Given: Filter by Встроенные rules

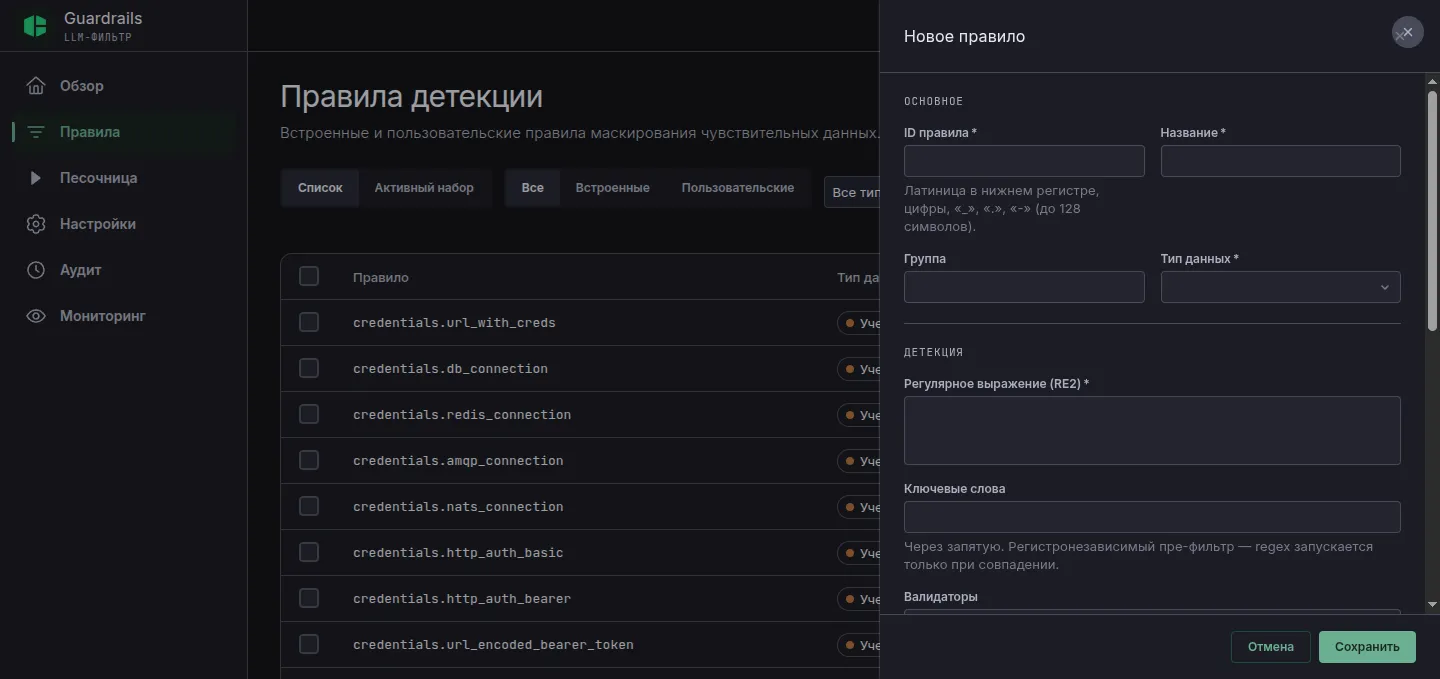Looking at the screenshot, I should [612, 188].
